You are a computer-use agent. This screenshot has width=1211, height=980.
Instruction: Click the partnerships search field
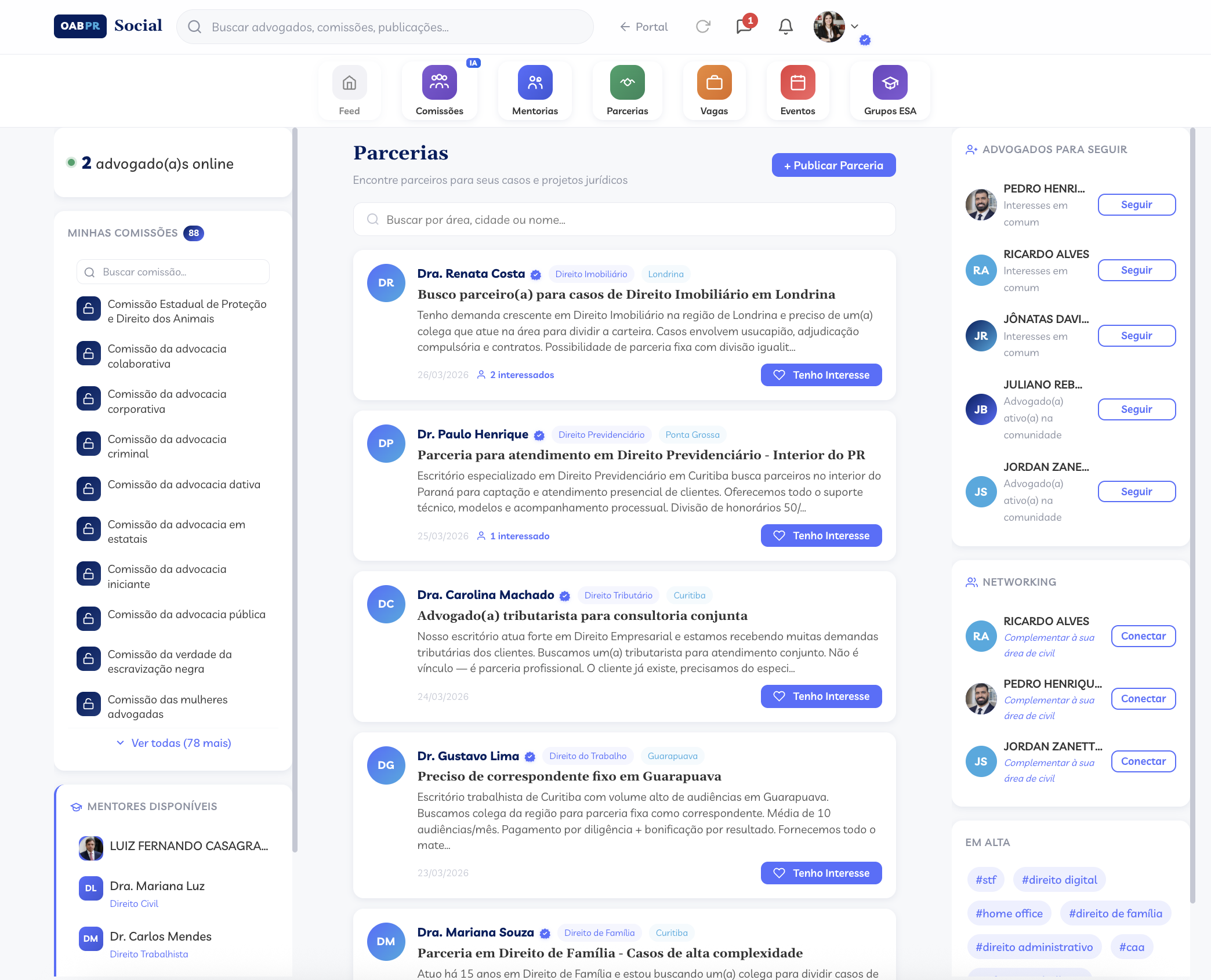(624, 220)
